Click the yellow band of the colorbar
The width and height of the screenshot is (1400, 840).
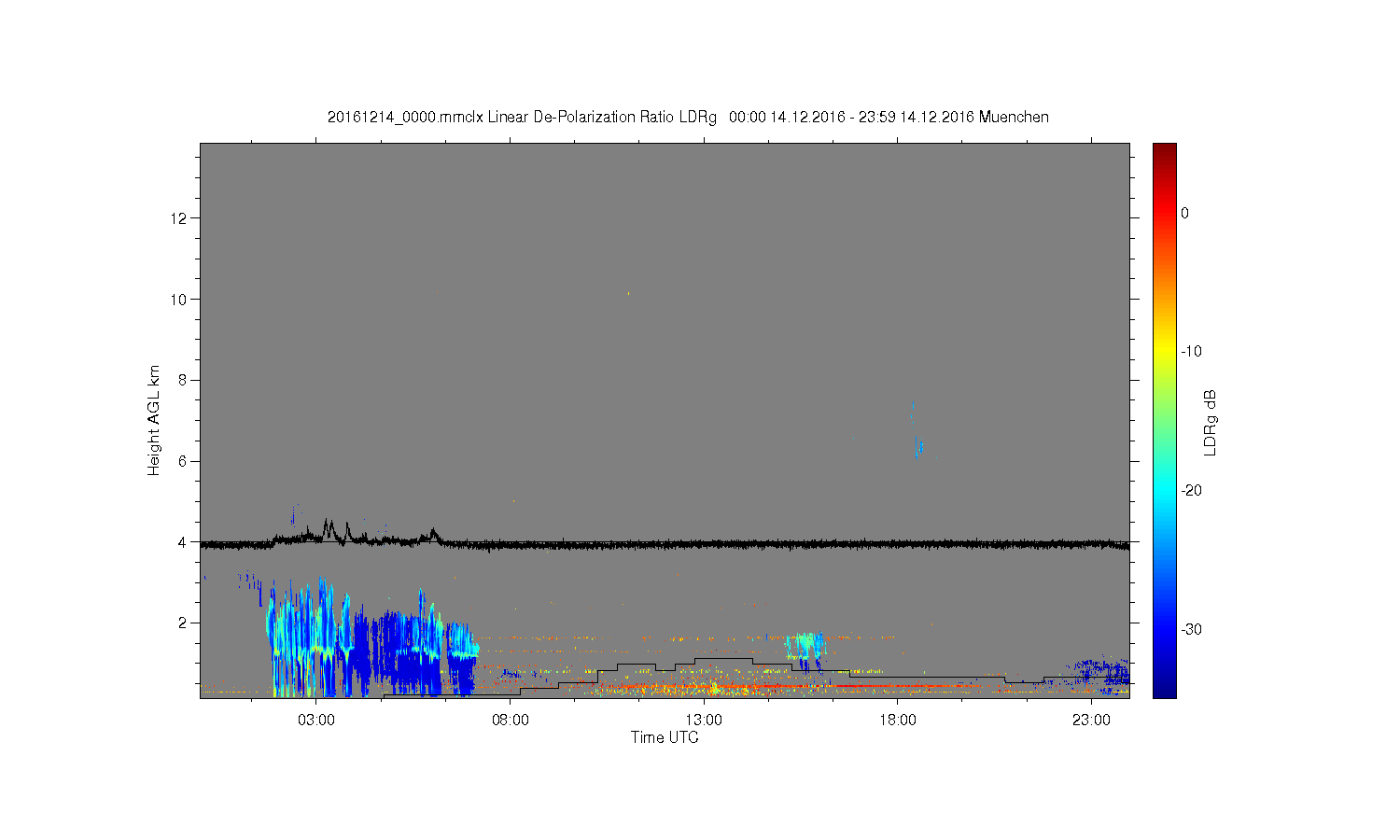(1165, 352)
